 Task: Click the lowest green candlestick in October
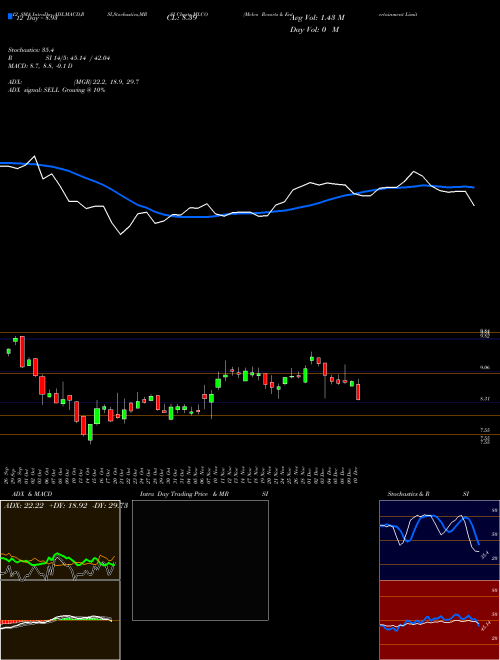[90, 433]
